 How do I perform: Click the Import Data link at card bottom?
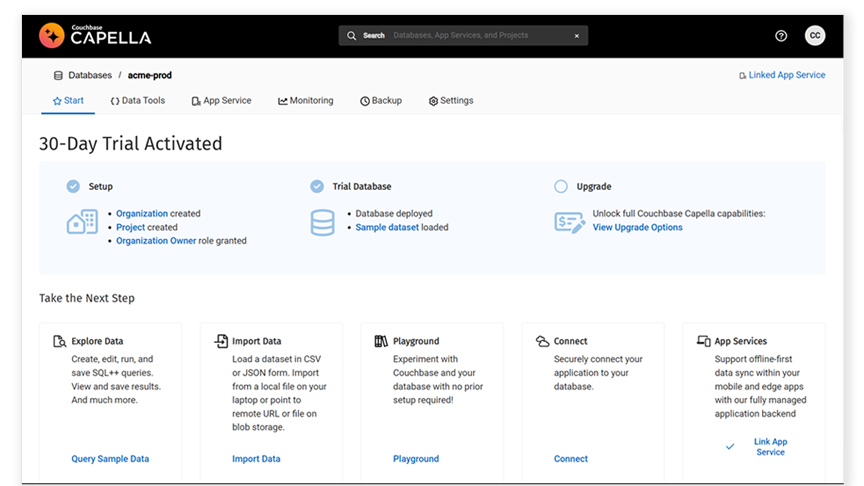[x=256, y=458]
